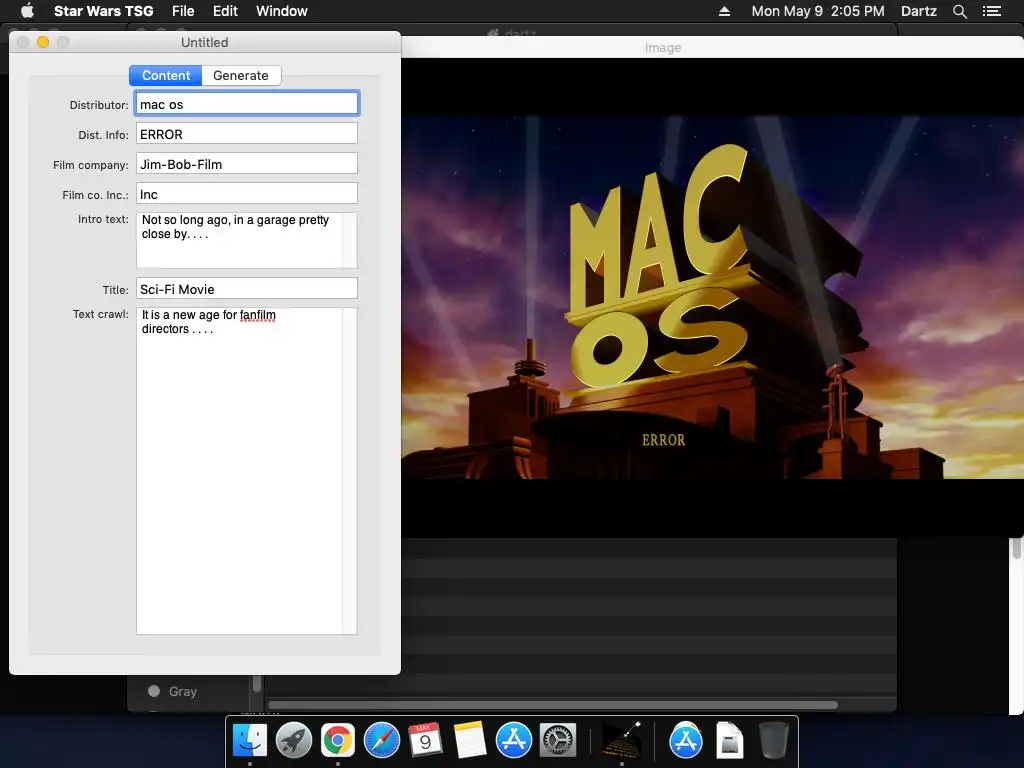Screen dimensions: 1024x768
Task: Click Film company field with Jim-Bob-Film
Action: pos(247,164)
